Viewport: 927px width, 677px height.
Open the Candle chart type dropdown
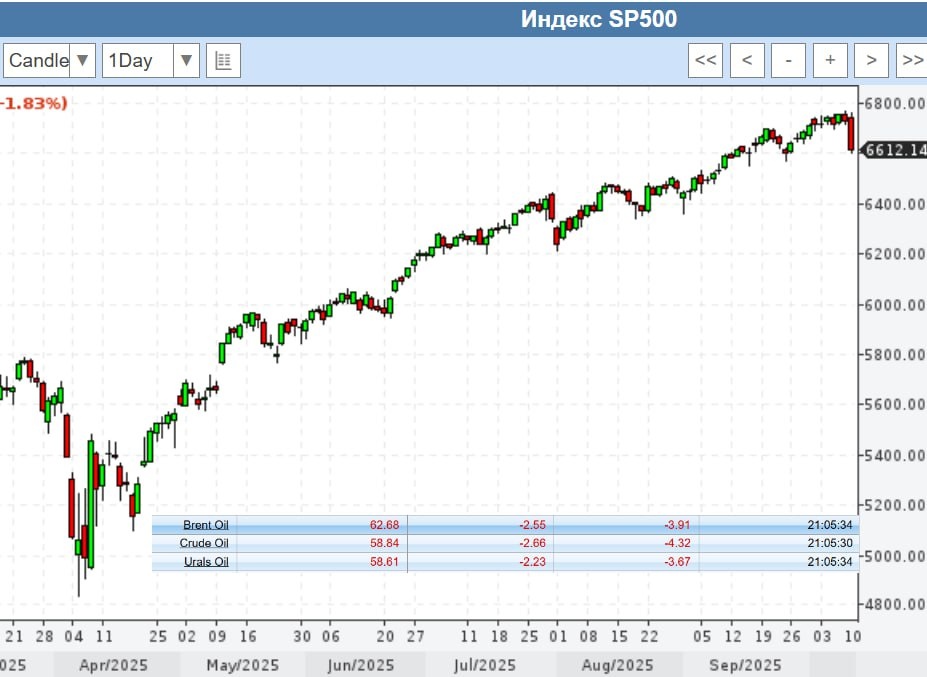[x=49, y=60]
